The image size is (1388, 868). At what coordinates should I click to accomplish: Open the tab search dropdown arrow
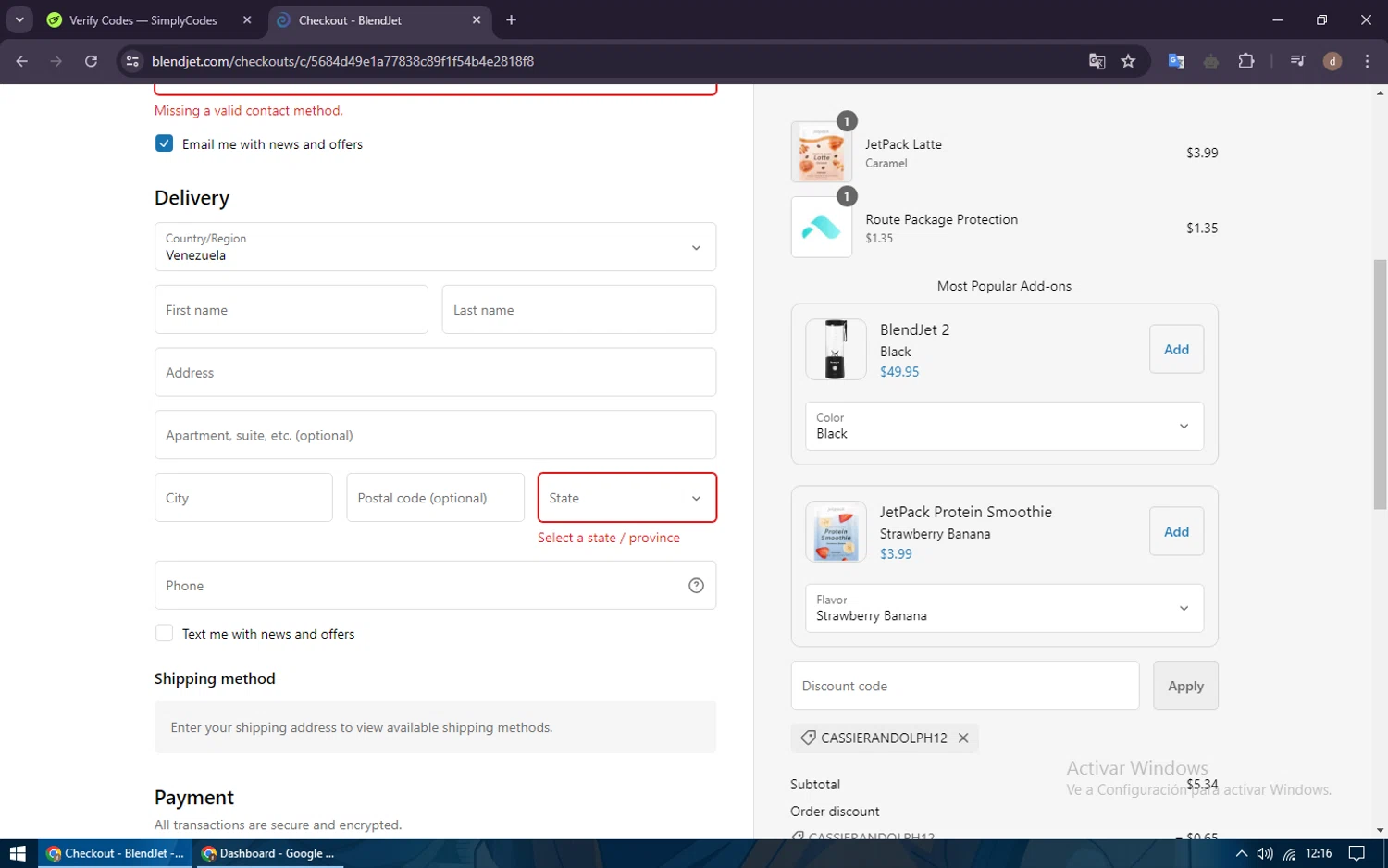(19, 19)
